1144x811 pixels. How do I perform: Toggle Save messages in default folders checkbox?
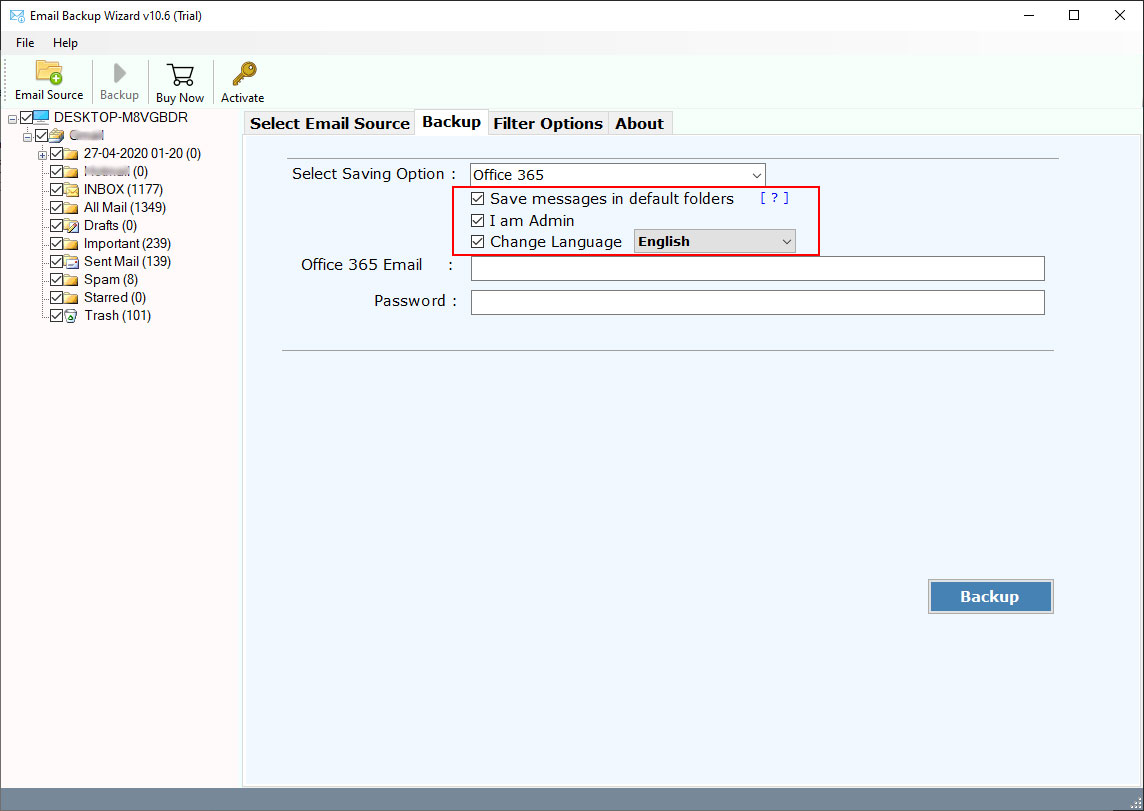478,198
